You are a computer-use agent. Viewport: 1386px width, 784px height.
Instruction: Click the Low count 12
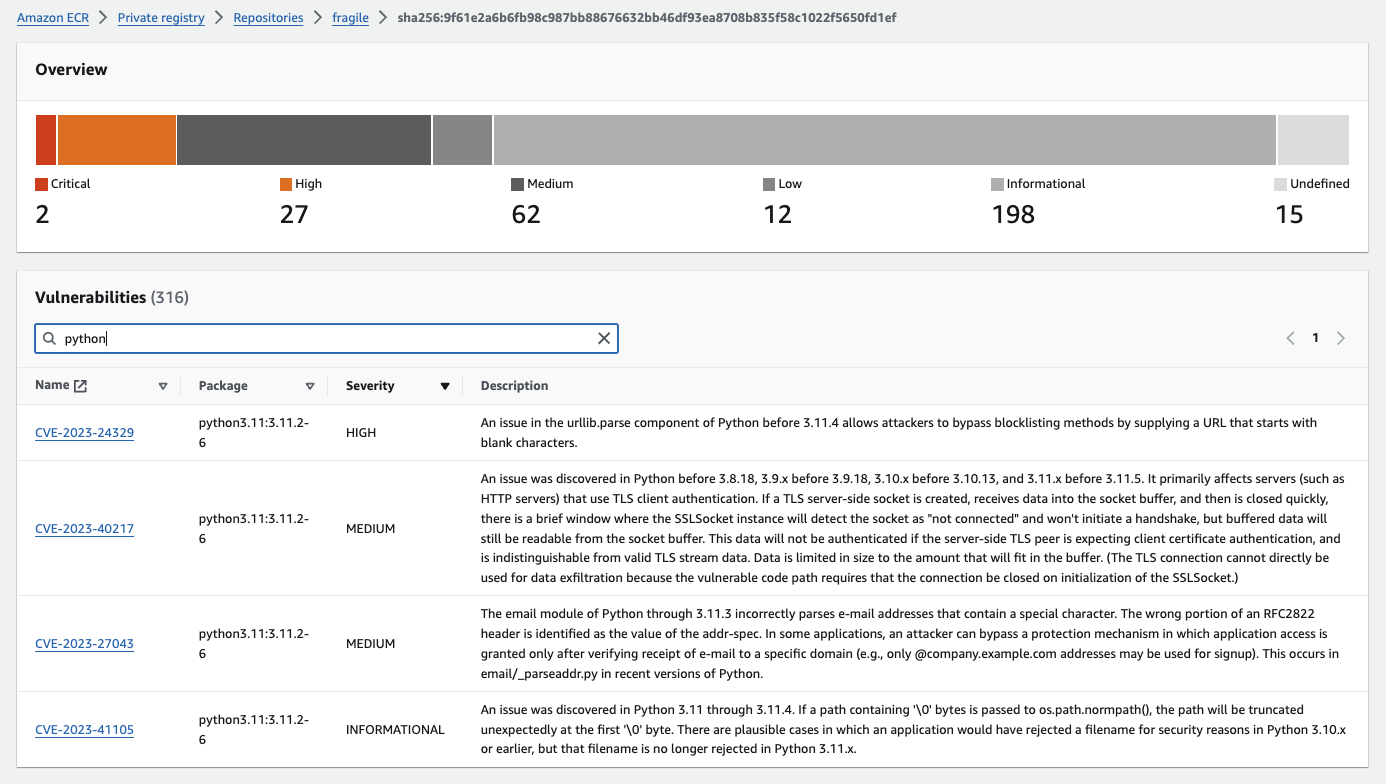(x=777, y=214)
